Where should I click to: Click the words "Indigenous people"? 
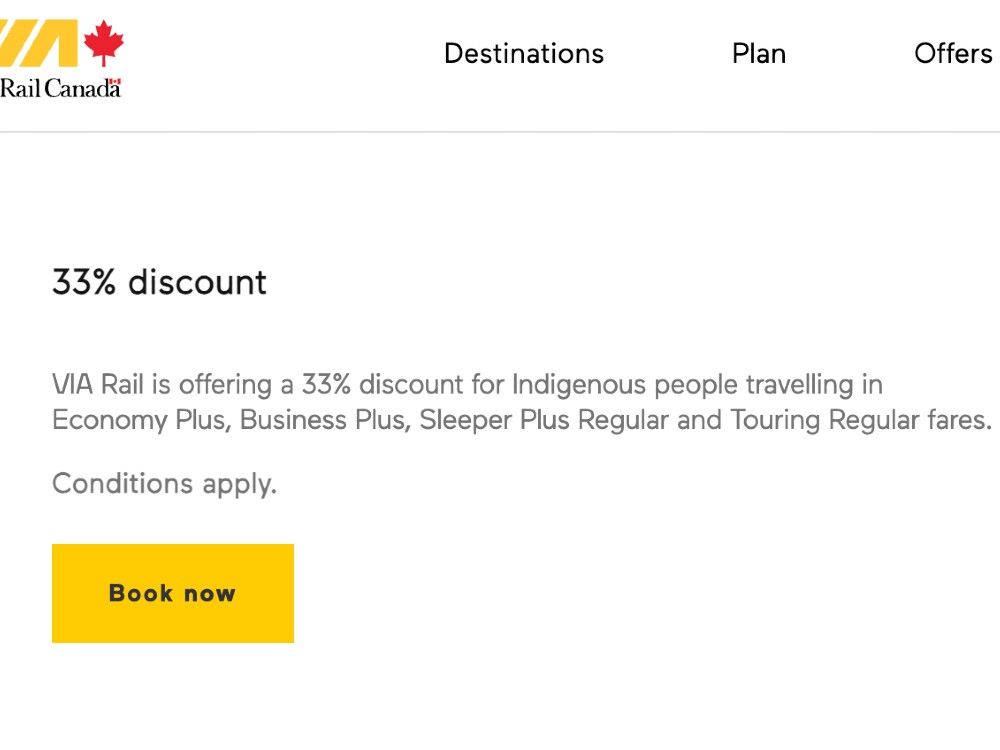click(617, 385)
